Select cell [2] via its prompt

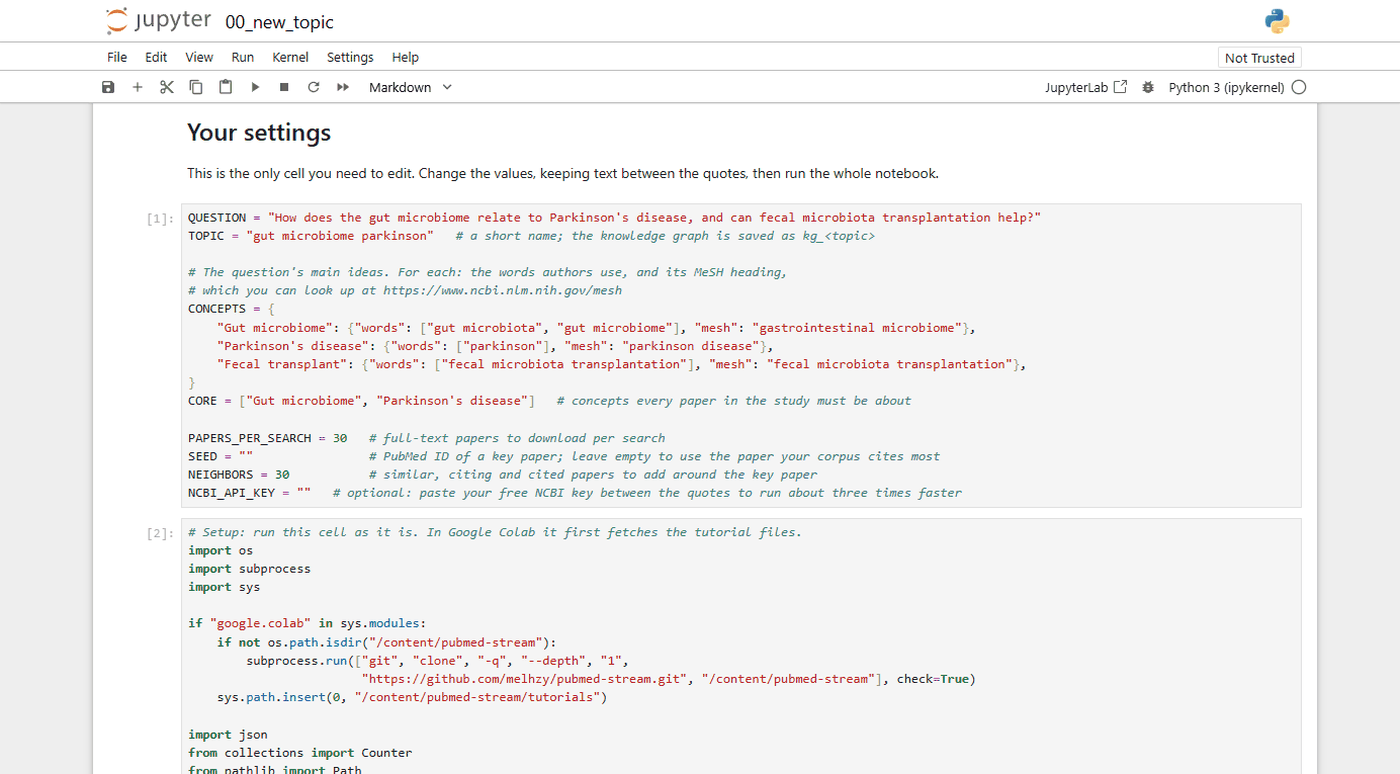click(161, 533)
